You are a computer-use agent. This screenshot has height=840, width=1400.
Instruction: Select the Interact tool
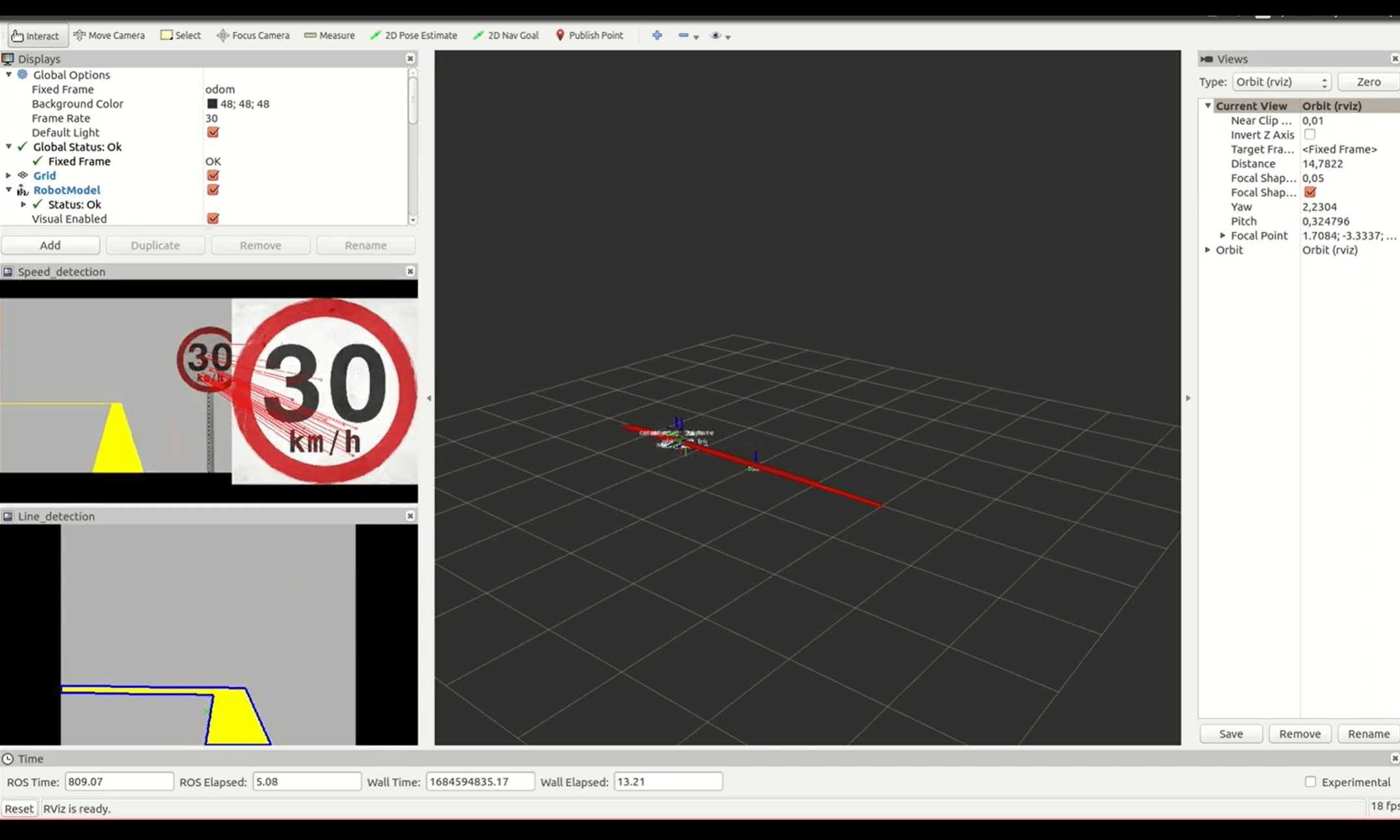[x=35, y=36]
